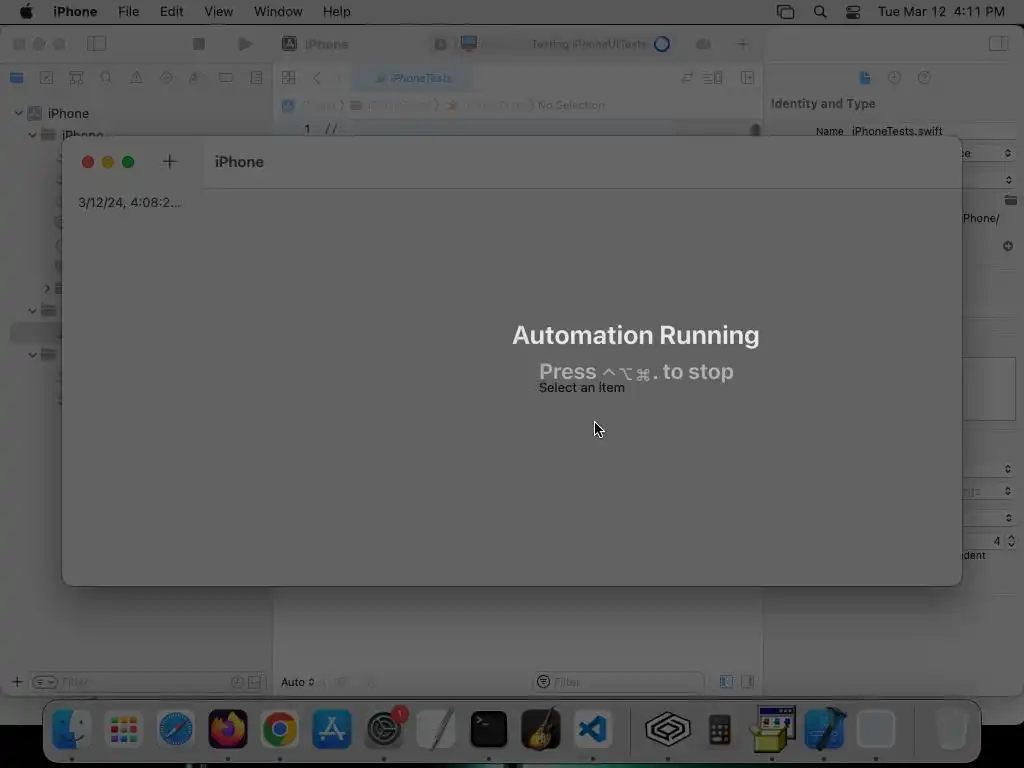Viewport: 1024px width, 768px height.
Task: Open the Issue navigator warning icon
Action: (136, 78)
